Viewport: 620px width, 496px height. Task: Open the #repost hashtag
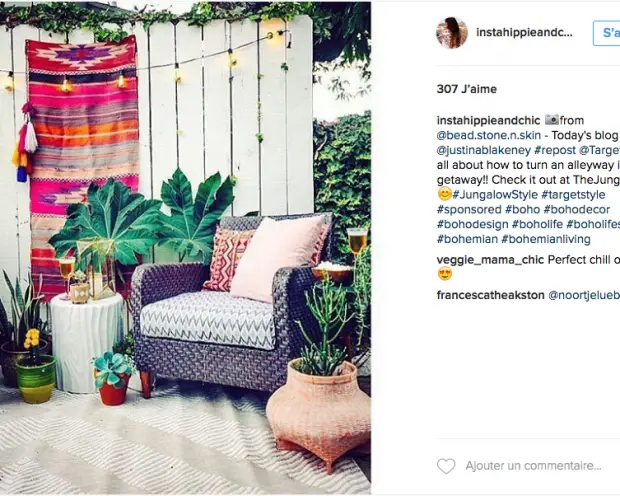pyautogui.click(x=555, y=150)
